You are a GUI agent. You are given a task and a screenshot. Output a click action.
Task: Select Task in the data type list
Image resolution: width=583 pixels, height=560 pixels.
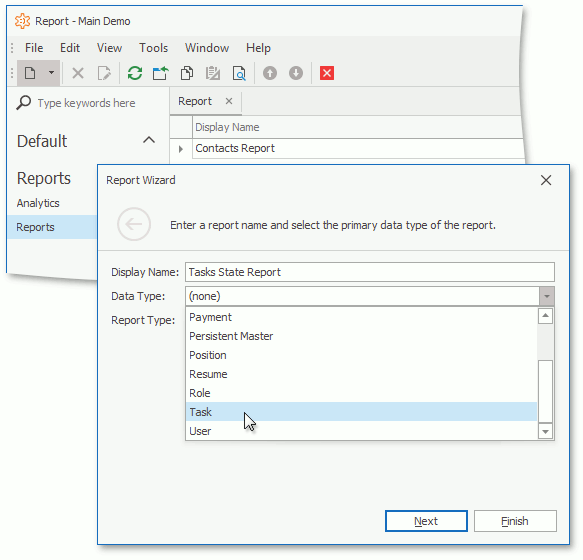click(x=361, y=412)
